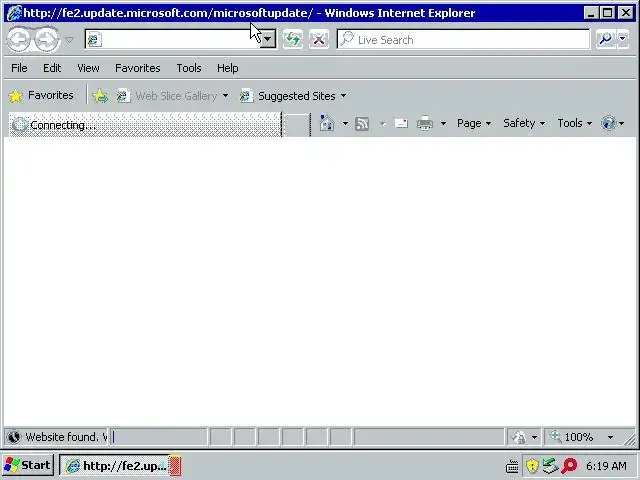Click the security shield tray icon
The image size is (640, 480).
[532, 466]
